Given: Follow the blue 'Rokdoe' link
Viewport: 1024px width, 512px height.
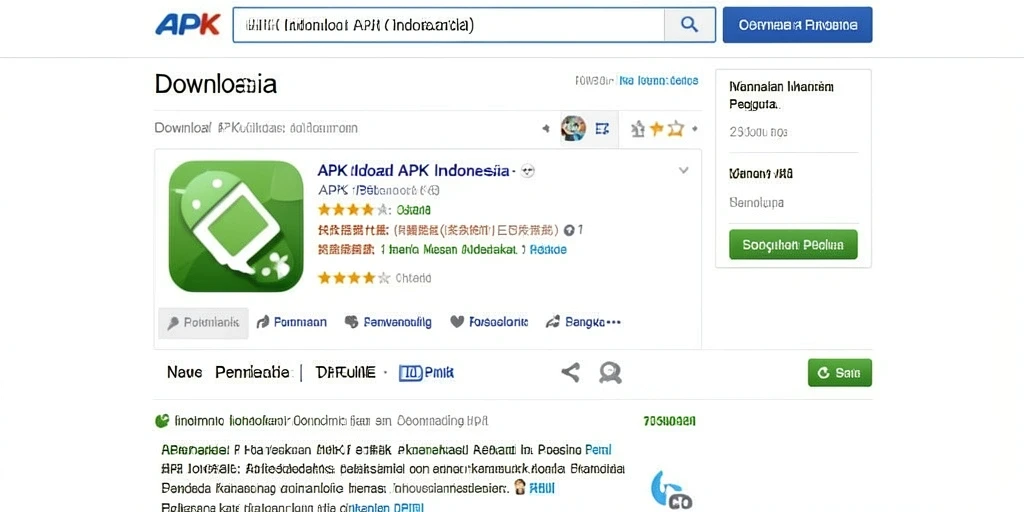Looking at the screenshot, I should click(548, 249).
